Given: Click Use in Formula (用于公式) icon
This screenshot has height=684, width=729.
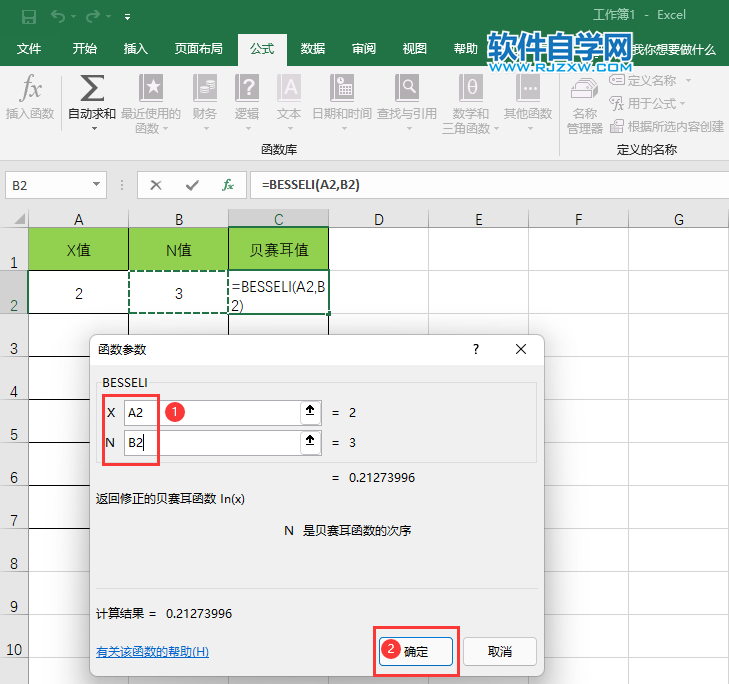Looking at the screenshot, I should [616, 103].
